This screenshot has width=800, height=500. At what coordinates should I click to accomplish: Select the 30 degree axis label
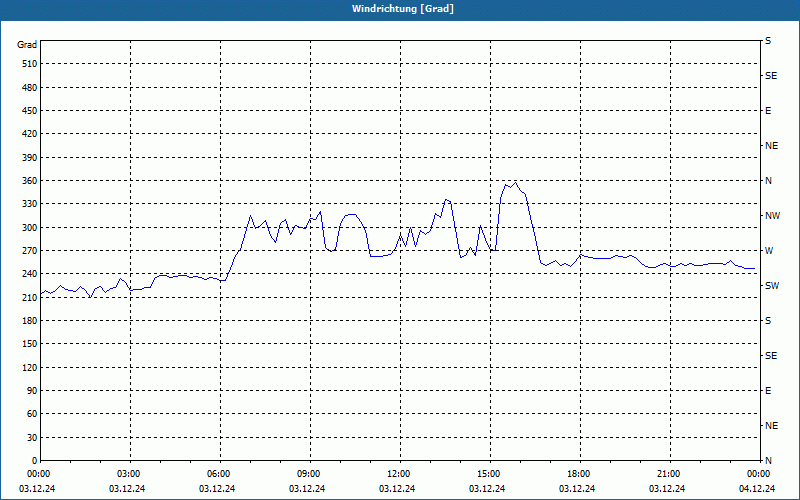click(x=32, y=437)
